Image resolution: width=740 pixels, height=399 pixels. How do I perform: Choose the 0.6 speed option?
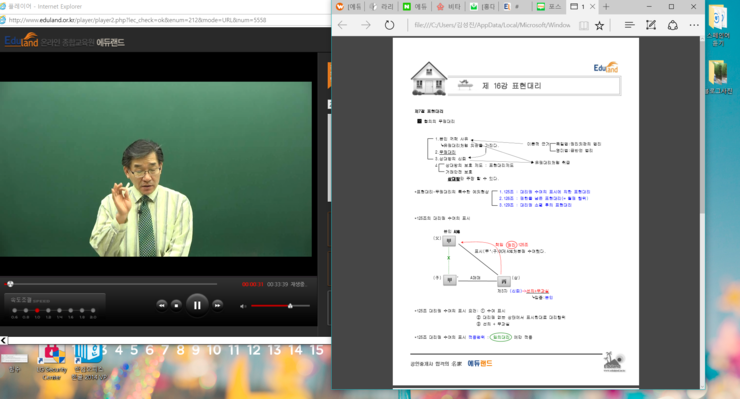tap(15, 310)
